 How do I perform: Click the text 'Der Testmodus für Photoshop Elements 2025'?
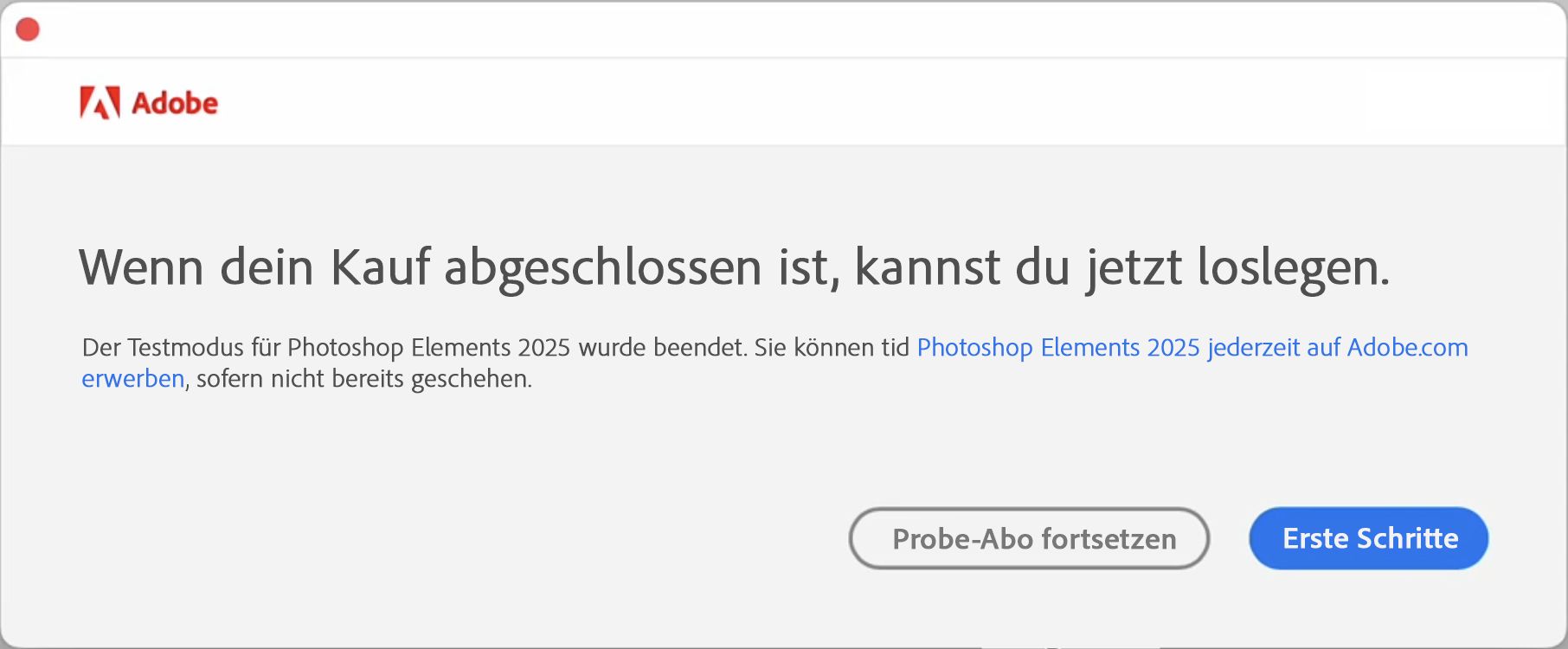click(326, 348)
